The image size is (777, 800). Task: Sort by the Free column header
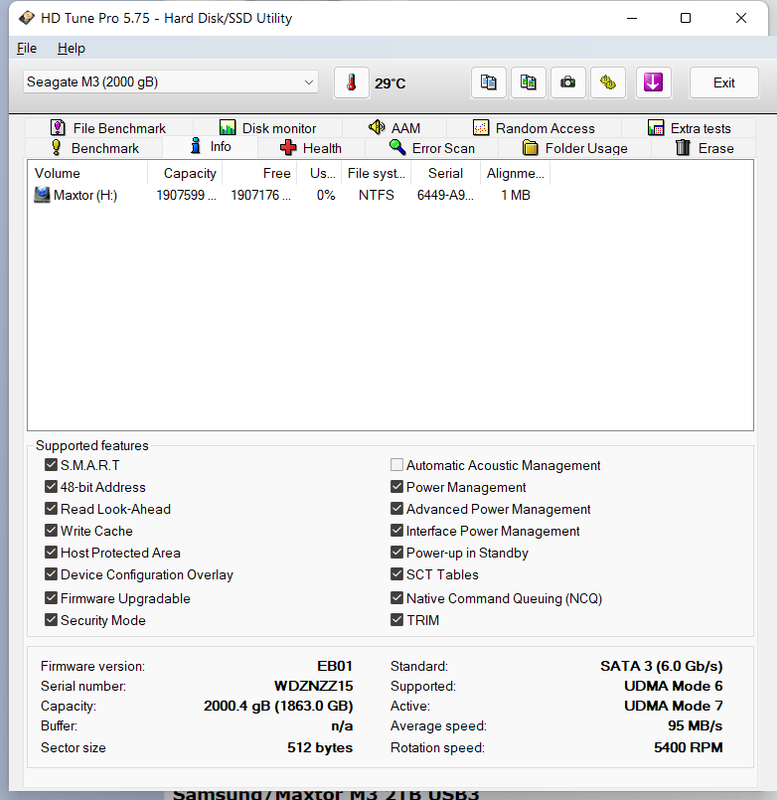point(259,173)
